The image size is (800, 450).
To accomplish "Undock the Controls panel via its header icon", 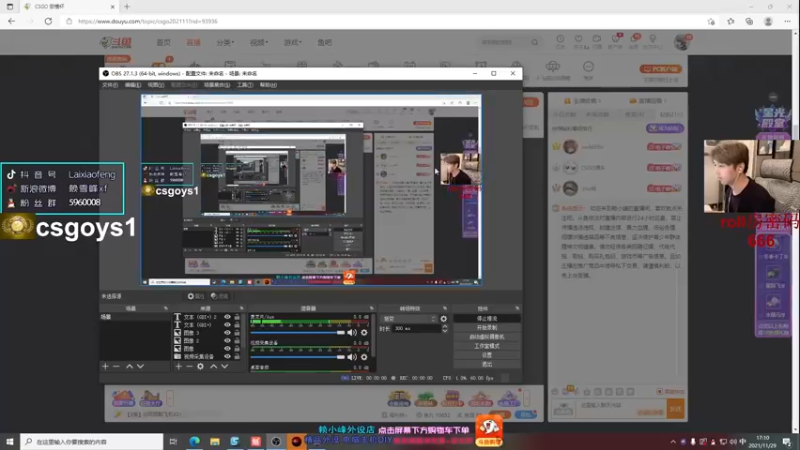I will [x=517, y=308].
